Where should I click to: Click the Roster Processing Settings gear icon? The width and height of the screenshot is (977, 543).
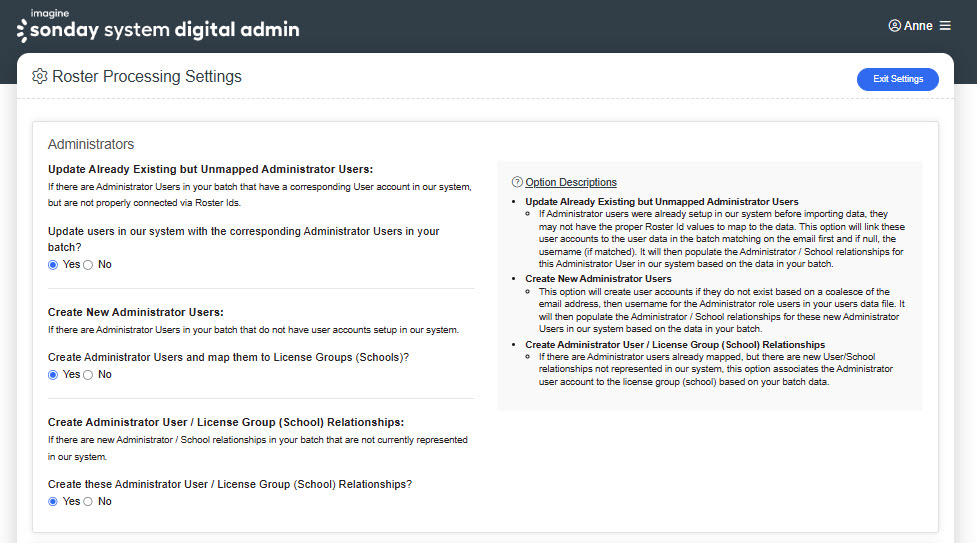point(40,76)
